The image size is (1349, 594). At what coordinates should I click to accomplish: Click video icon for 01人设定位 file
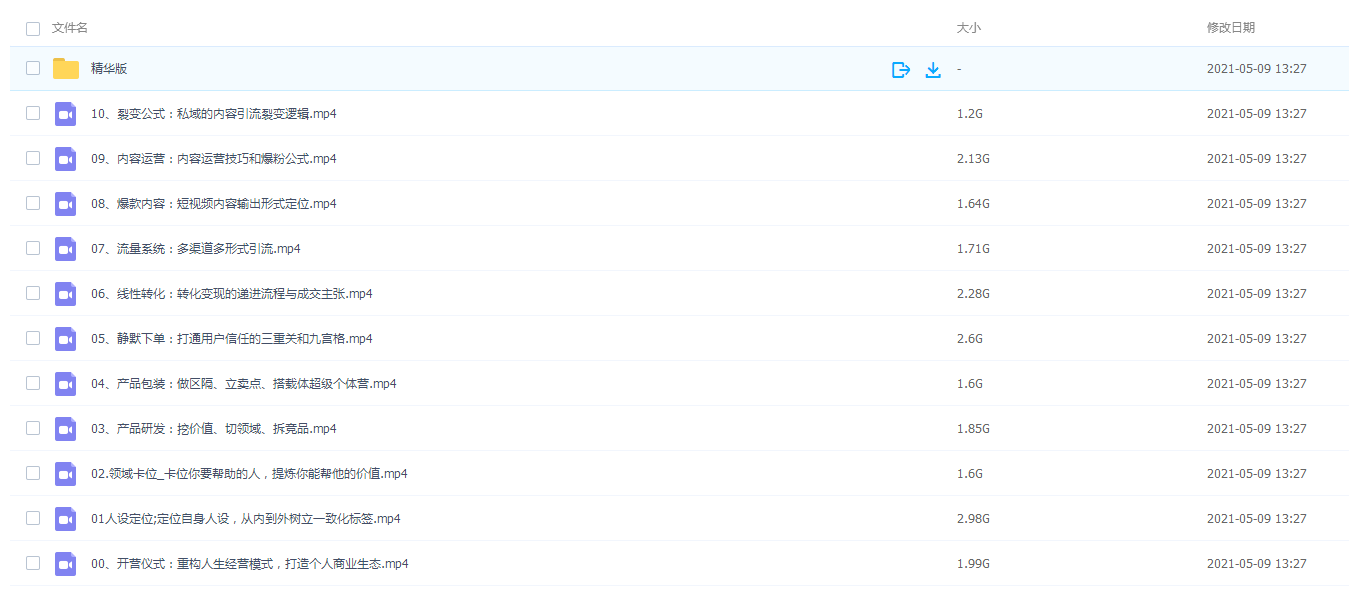point(66,519)
